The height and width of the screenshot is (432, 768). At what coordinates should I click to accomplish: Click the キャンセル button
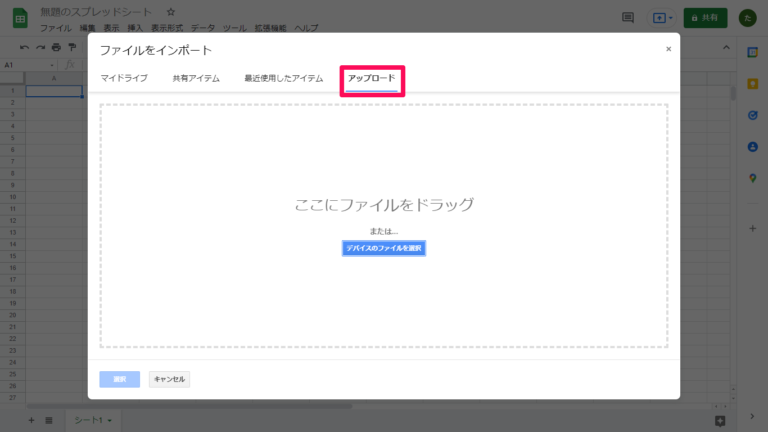coord(169,379)
